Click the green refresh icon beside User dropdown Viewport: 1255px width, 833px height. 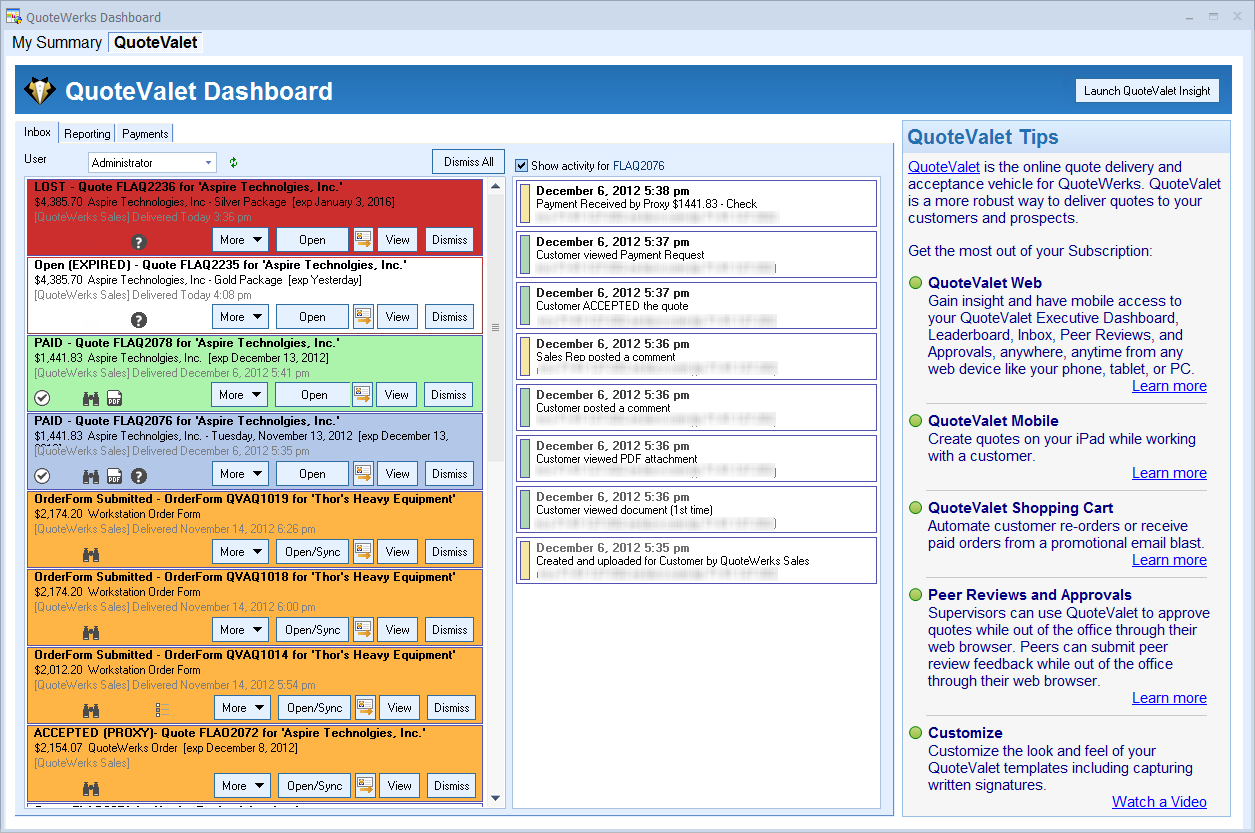234,162
